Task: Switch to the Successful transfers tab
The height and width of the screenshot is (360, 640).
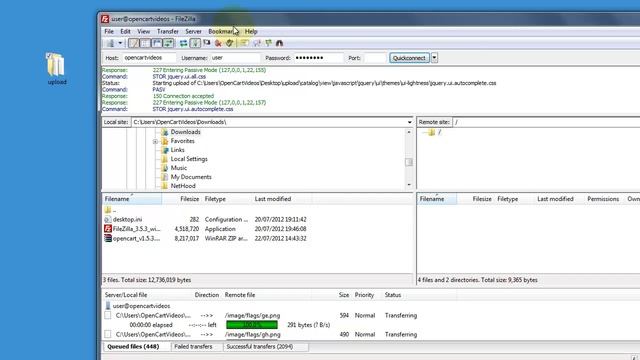Action: tap(265, 347)
